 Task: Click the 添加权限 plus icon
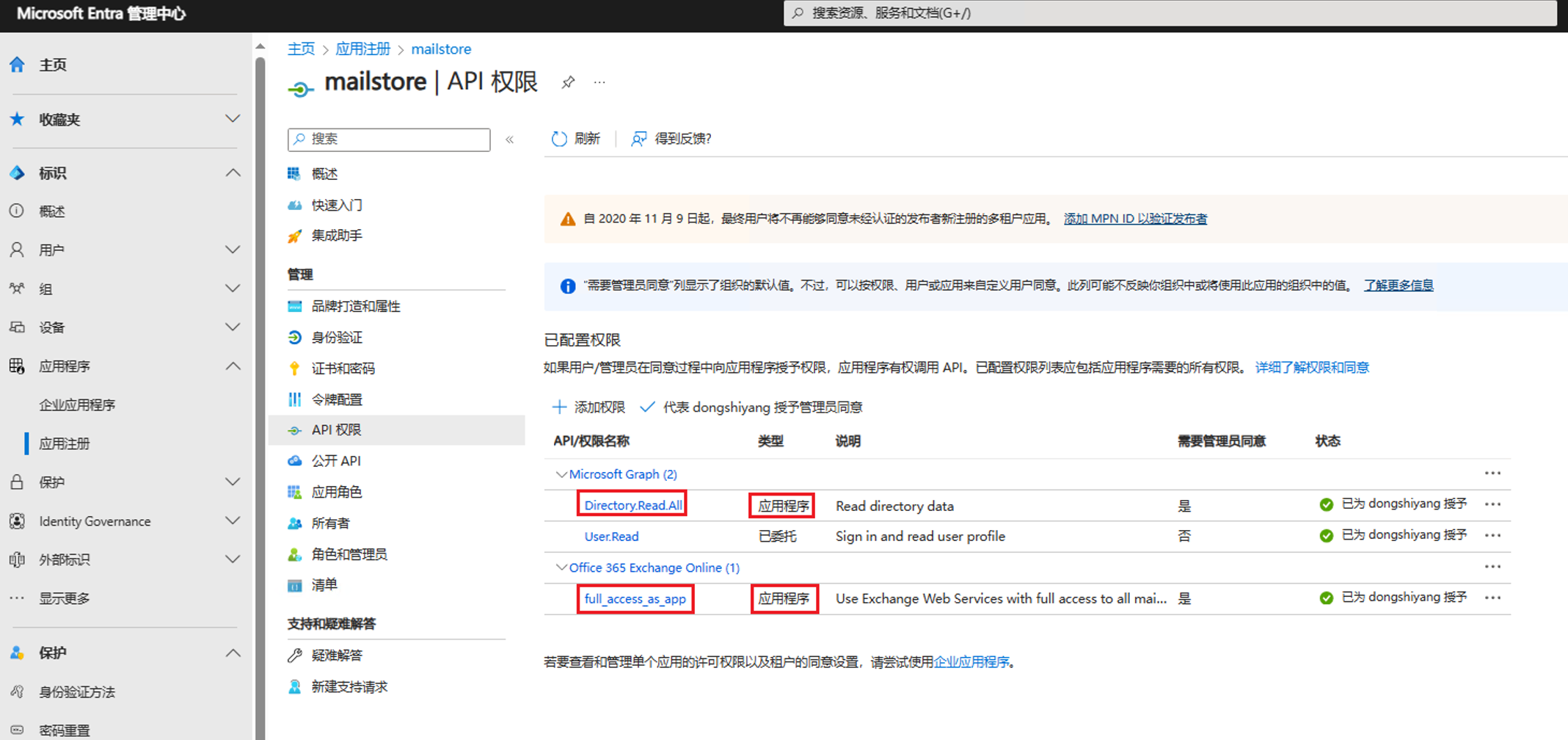coord(559,407)
